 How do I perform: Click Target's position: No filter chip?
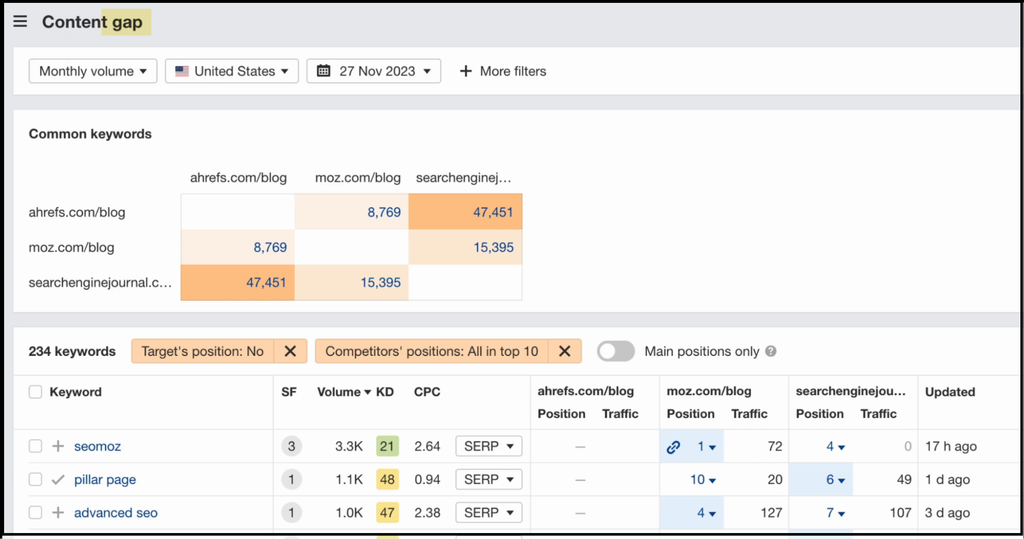tap(202, 351)
